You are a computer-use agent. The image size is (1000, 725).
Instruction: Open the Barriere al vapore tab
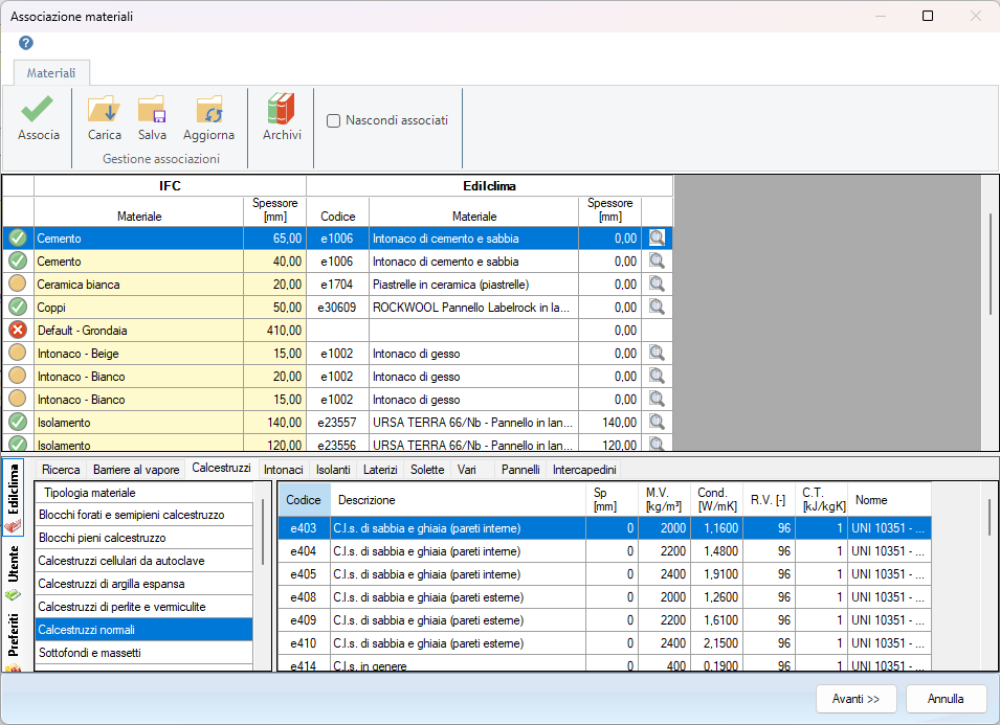[136, 470]
